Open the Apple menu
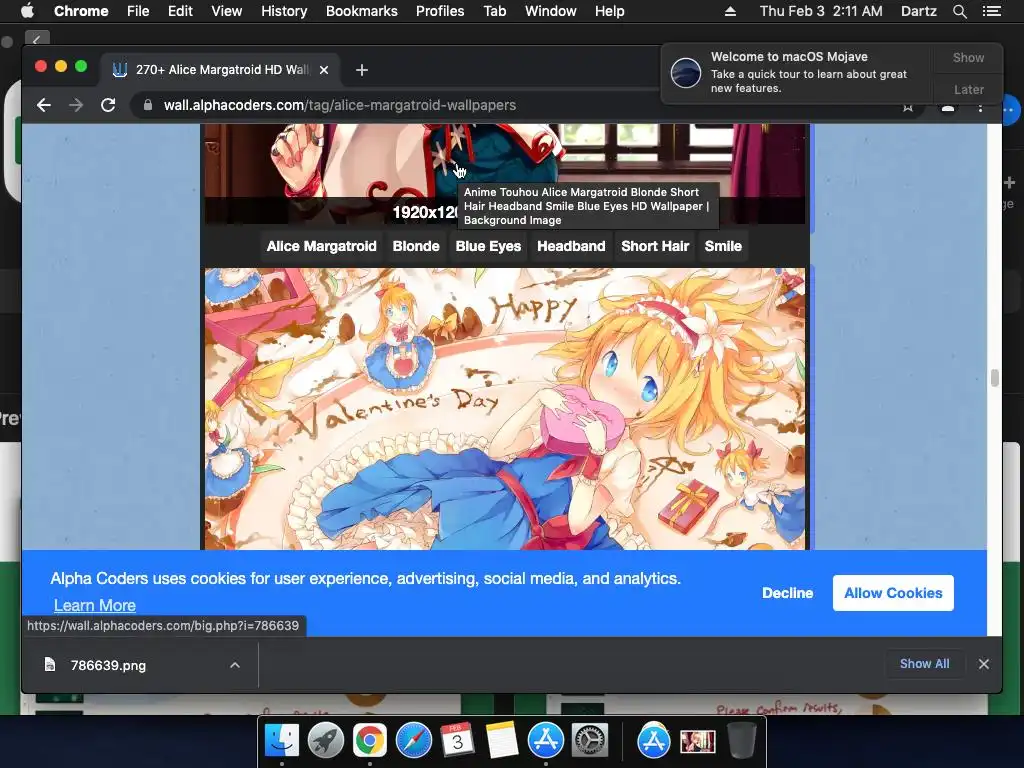This screenshot has width=1024, height=768. pyautogui.click(x=27, y=11)
